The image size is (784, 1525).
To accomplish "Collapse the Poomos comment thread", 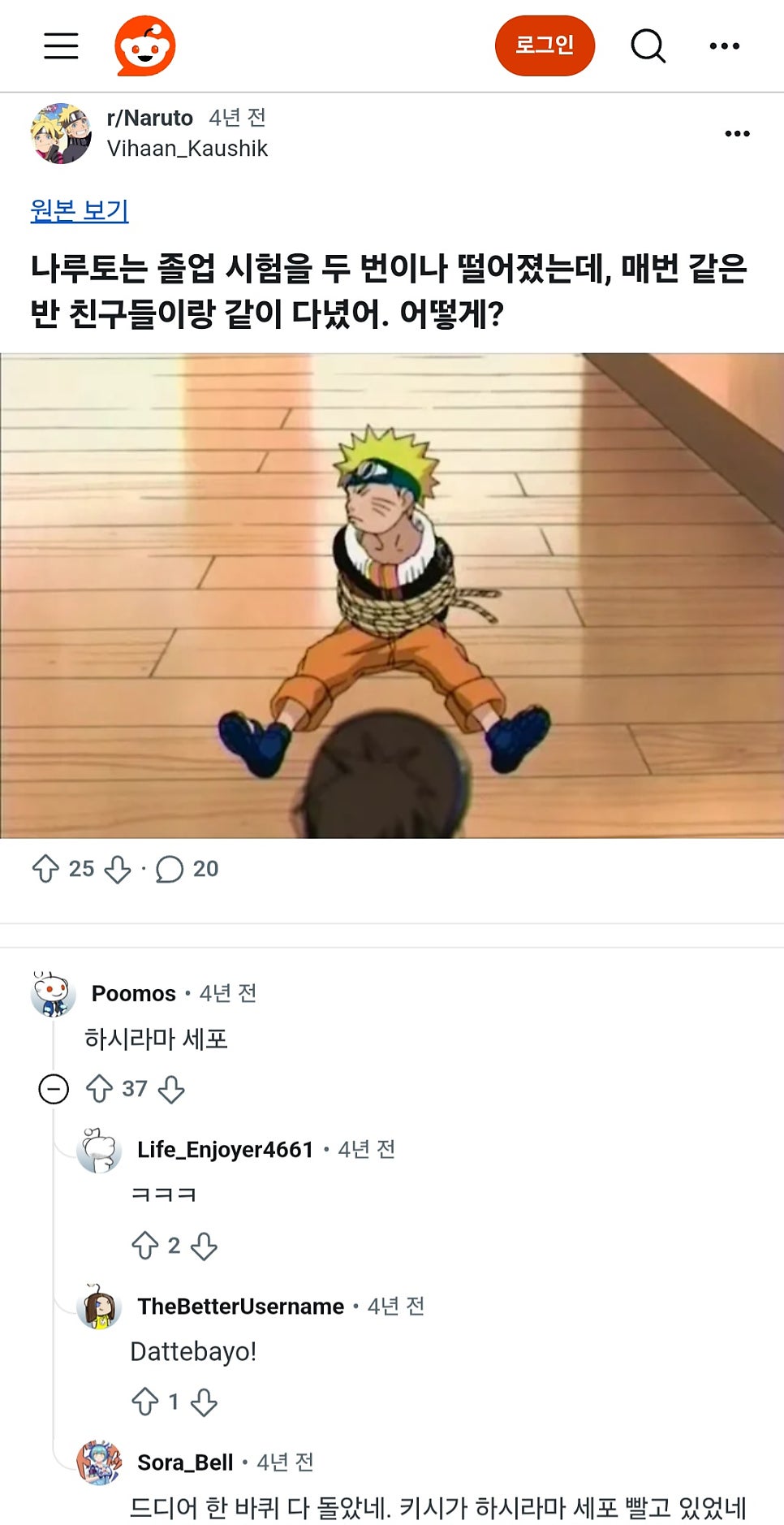I will click(x=54, y=1089).
